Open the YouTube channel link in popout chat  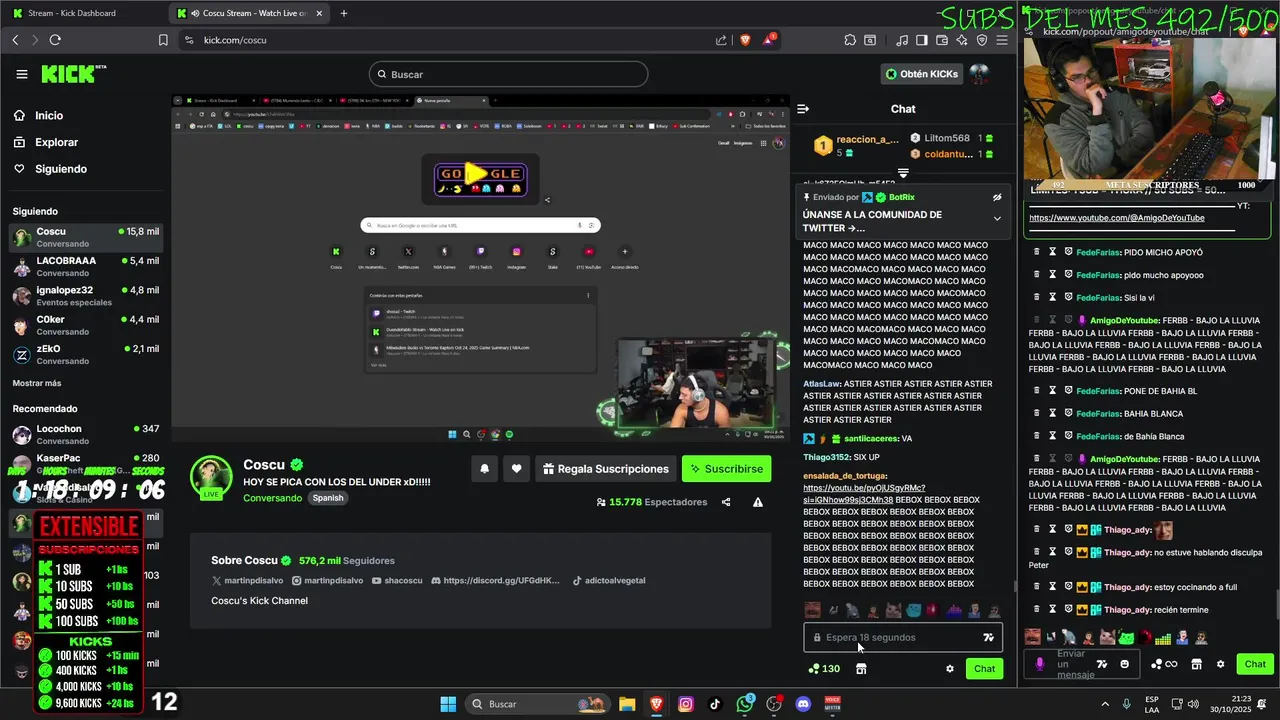pyautogui.click(x=1117, y=218)
